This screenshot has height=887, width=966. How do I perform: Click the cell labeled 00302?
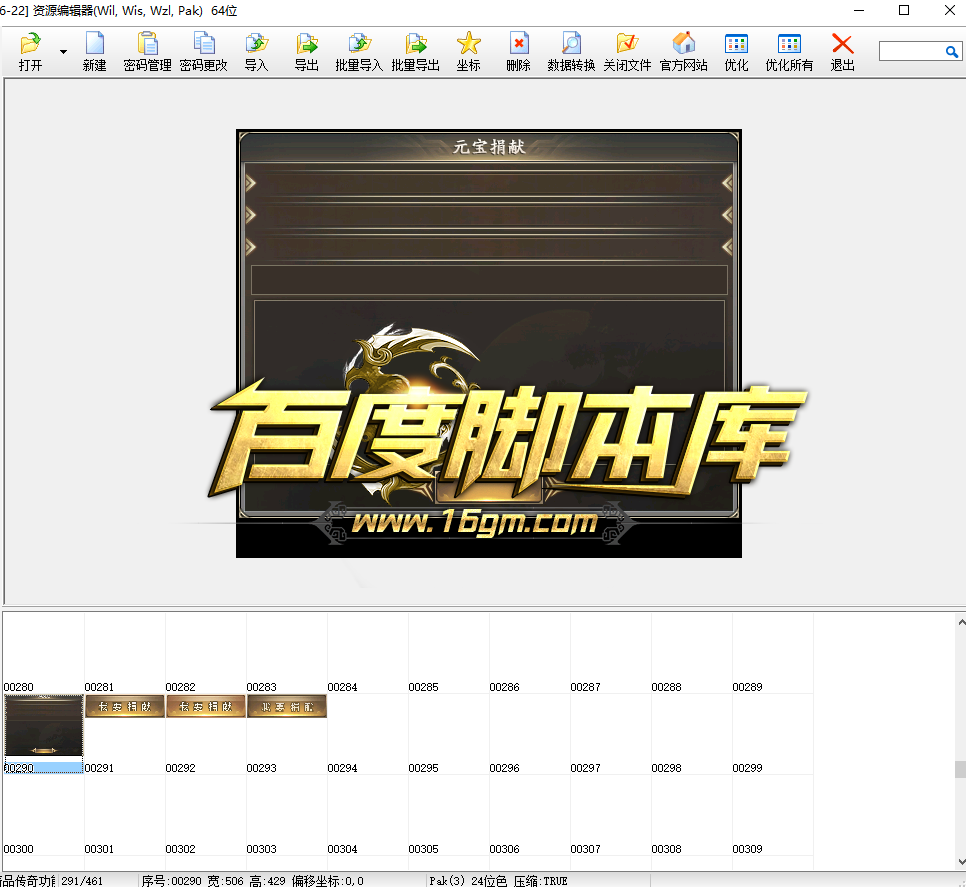(206, 815)
